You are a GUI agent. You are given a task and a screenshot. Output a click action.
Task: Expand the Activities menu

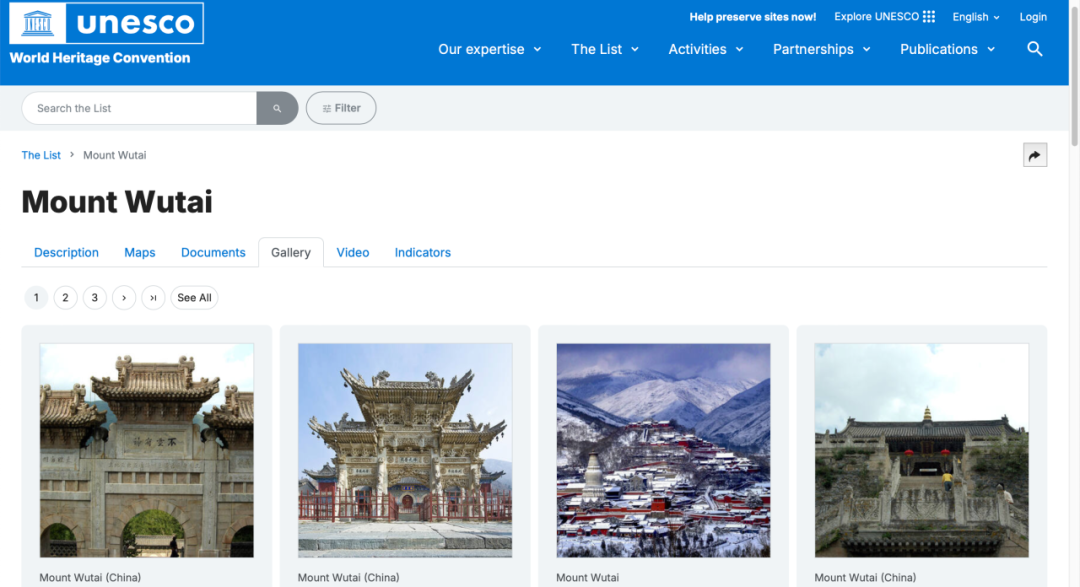coord(706,49)
